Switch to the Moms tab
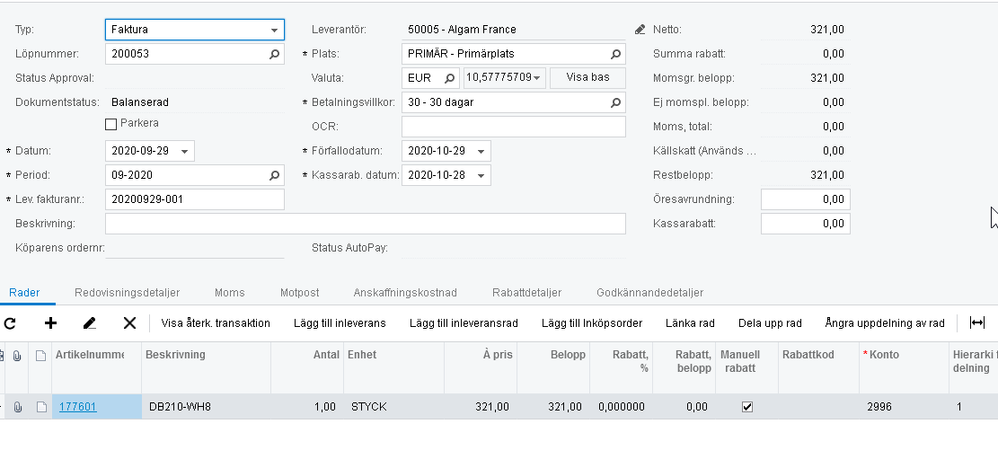Image resolution: width=998 pixels, height=459 pixels. point(229,293)
